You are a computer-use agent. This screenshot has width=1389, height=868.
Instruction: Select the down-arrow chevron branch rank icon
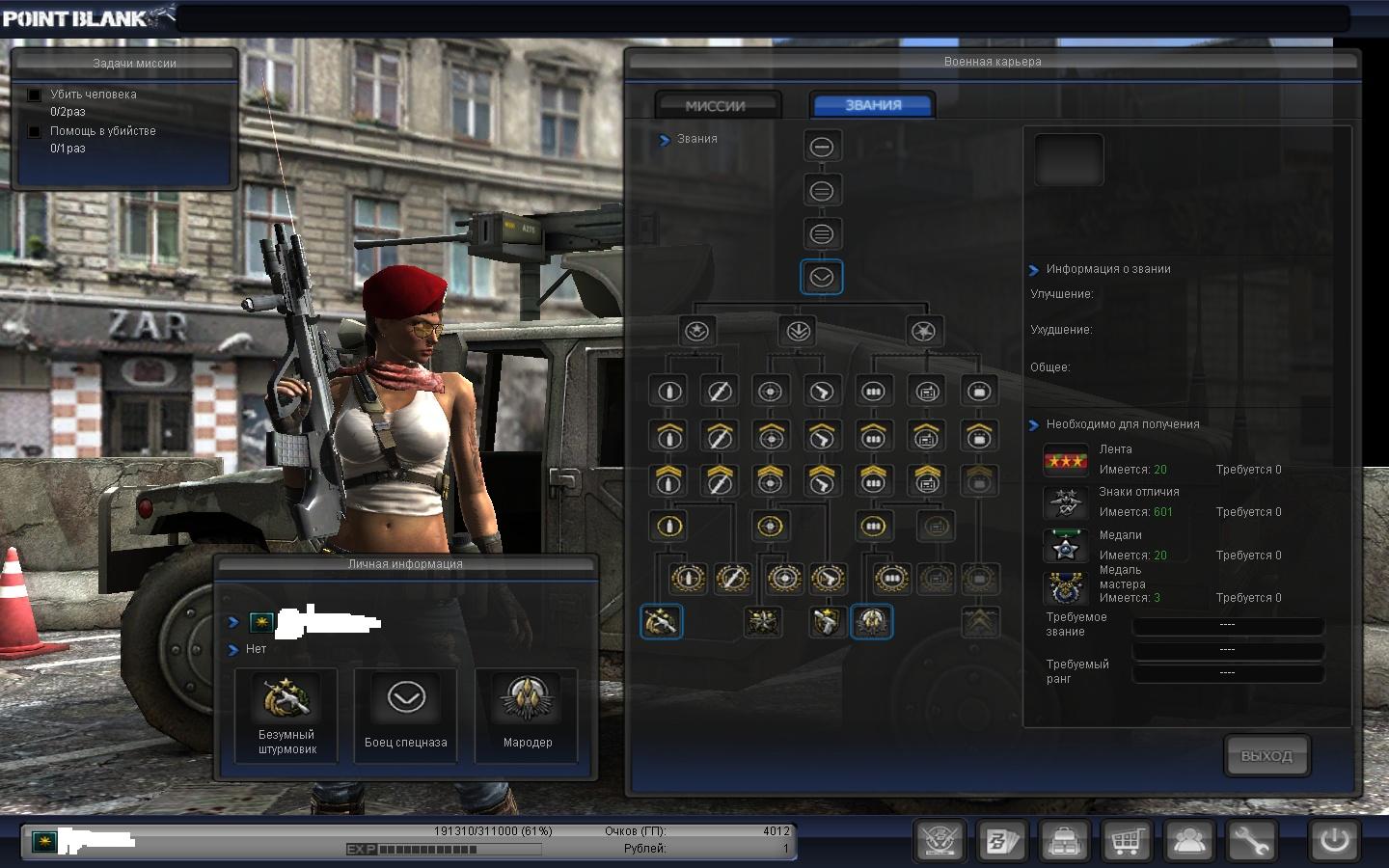tap(798, 332)
